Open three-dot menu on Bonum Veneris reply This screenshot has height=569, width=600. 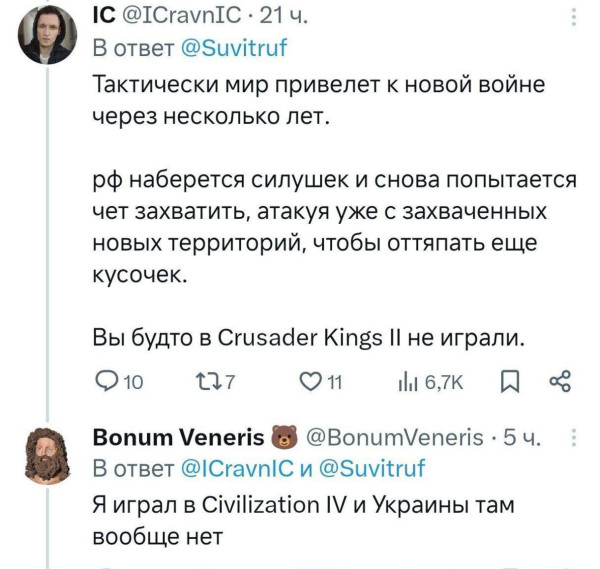(574, 437)
